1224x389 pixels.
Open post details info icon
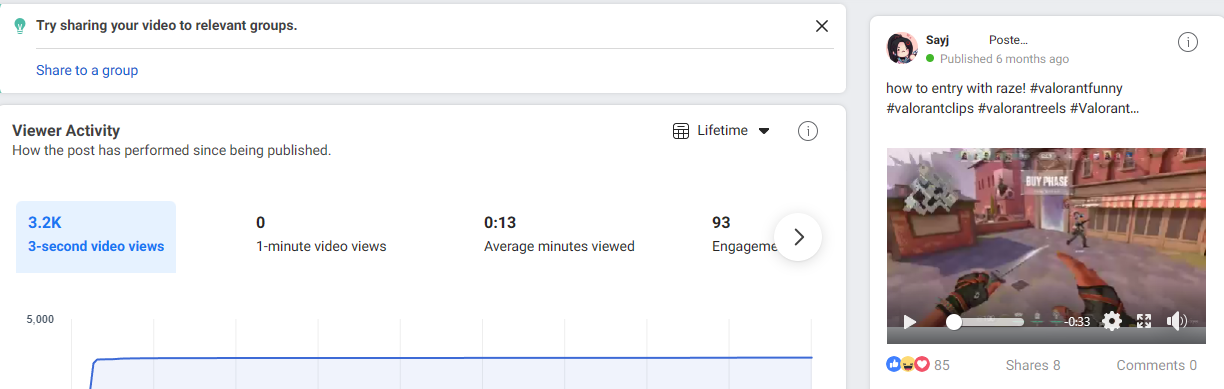(x=1187, y=42)
